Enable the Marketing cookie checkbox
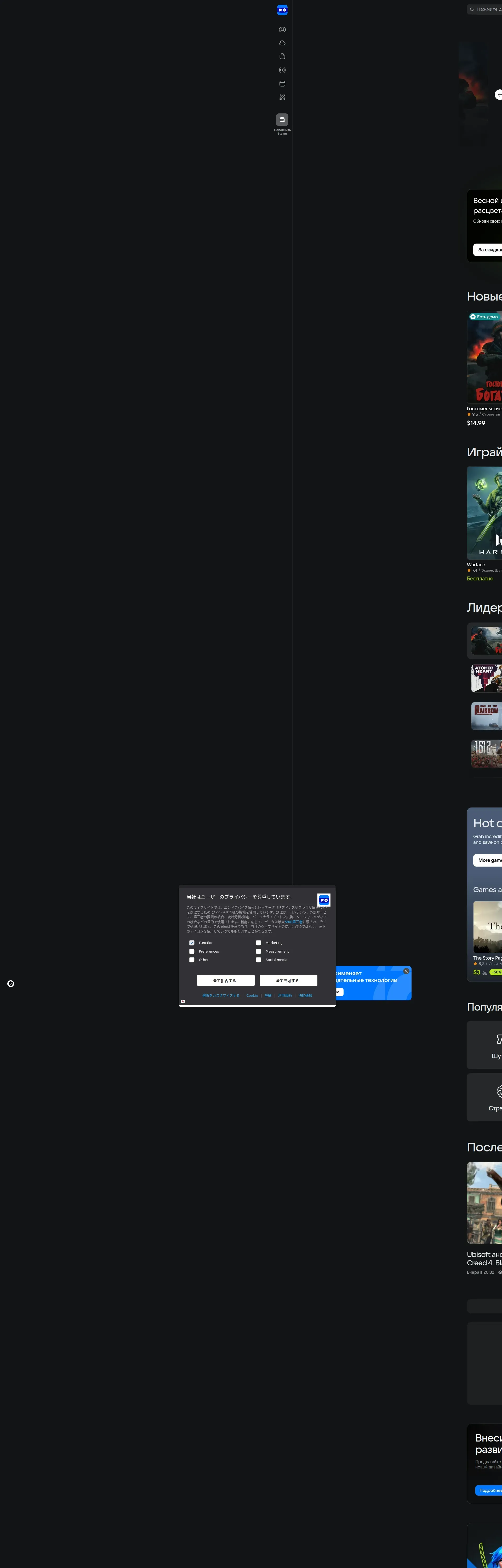The image size is (502, 1568). 258,943
